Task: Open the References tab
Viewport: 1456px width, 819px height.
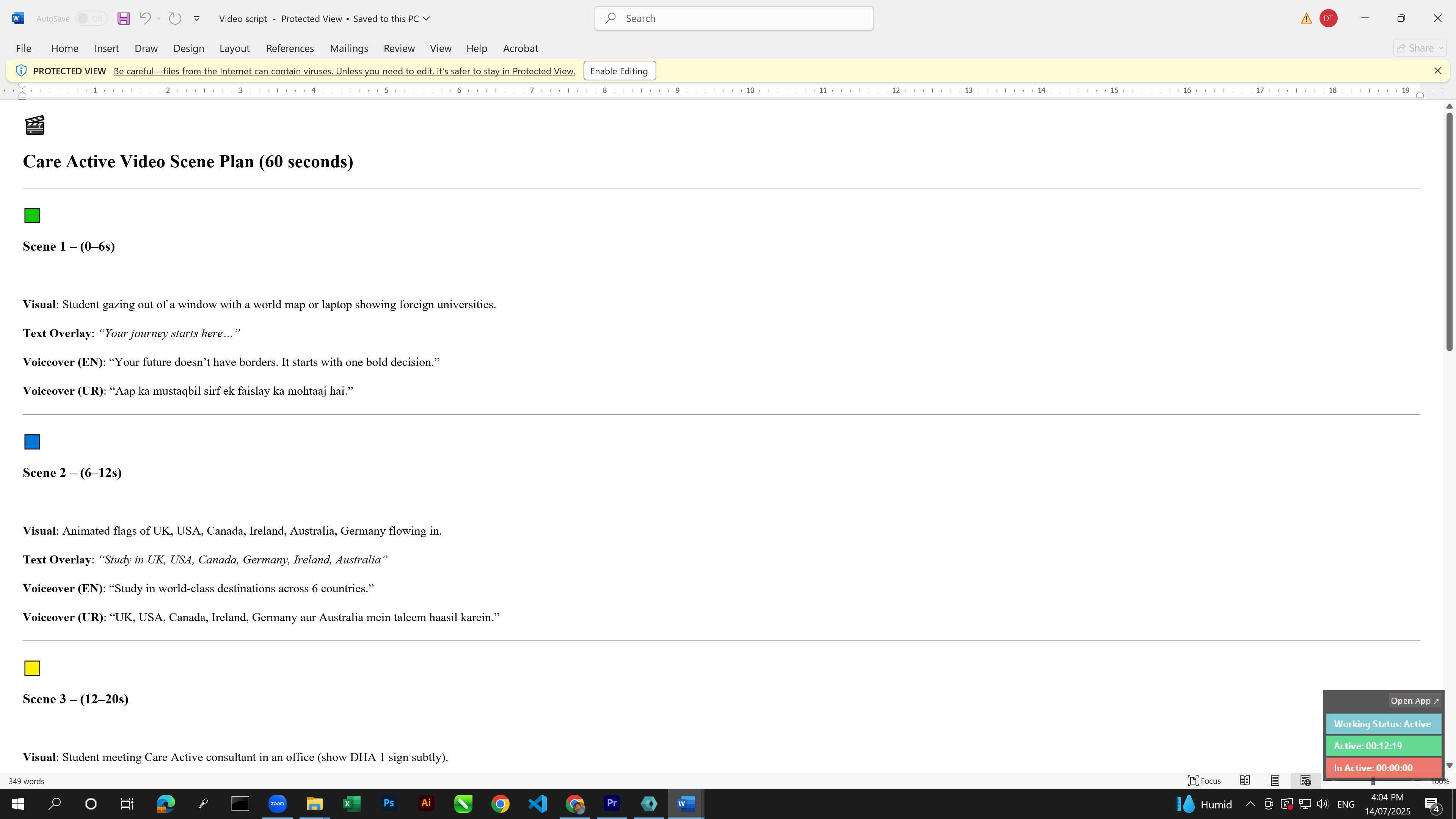Action: [x=290, y=49]
